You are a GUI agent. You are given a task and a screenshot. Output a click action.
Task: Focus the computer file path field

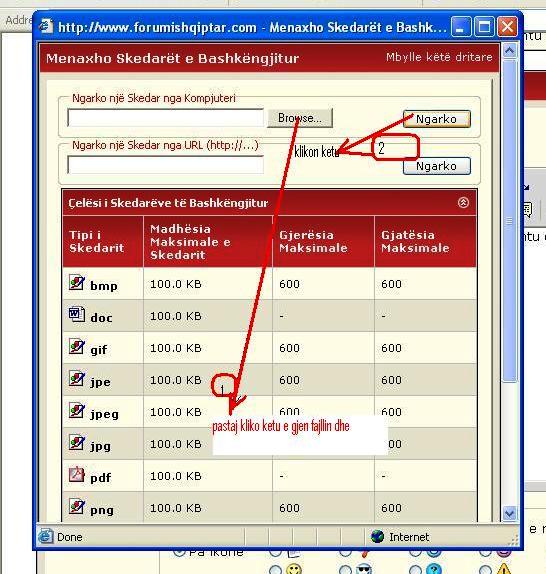click(x=166, y=118)
